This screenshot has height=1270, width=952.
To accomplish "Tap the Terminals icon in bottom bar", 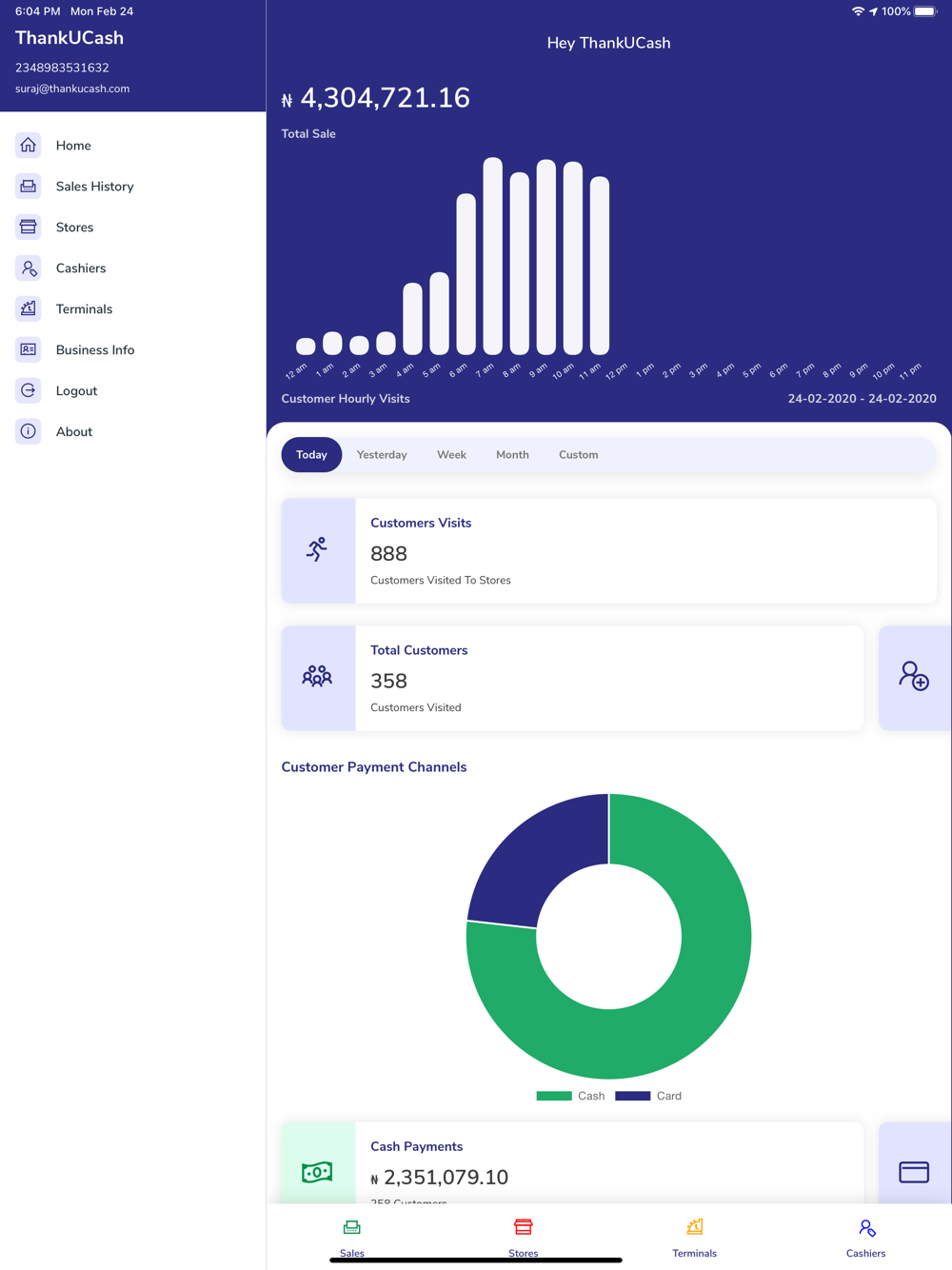I will point(695,1228).
